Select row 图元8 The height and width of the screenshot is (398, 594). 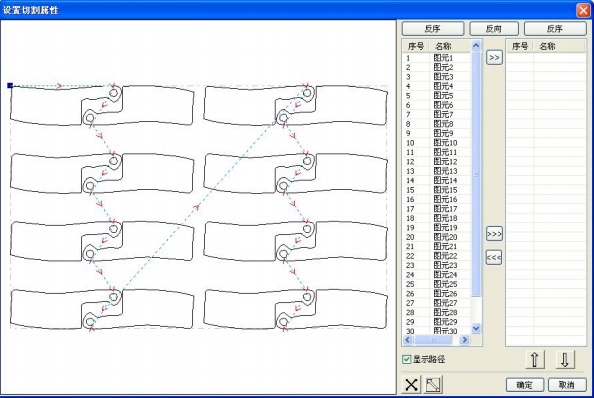(437, 124)
